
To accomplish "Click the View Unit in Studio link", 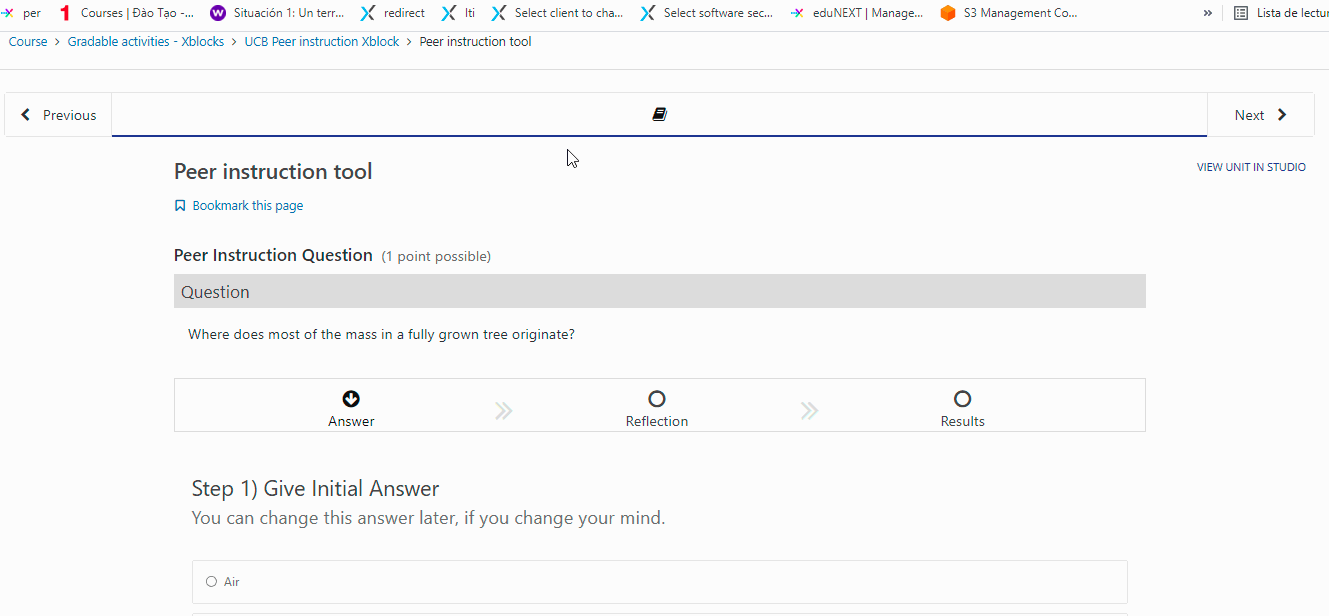I will coord(1251,167).
